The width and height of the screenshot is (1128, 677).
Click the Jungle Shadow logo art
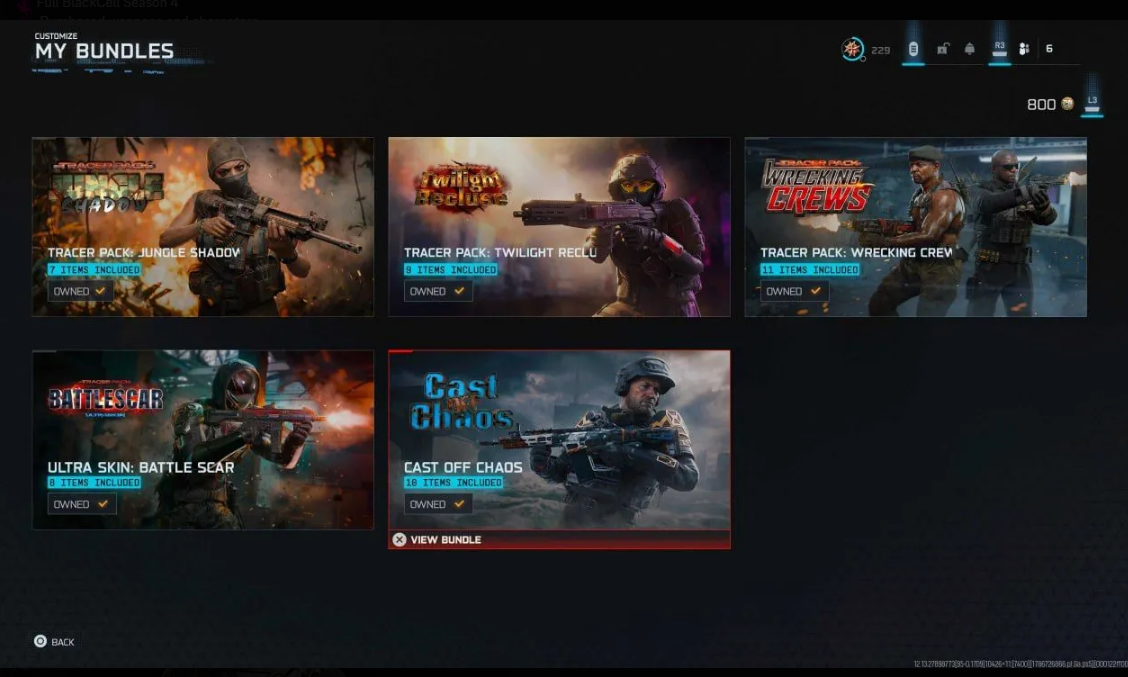pos(108,187)
